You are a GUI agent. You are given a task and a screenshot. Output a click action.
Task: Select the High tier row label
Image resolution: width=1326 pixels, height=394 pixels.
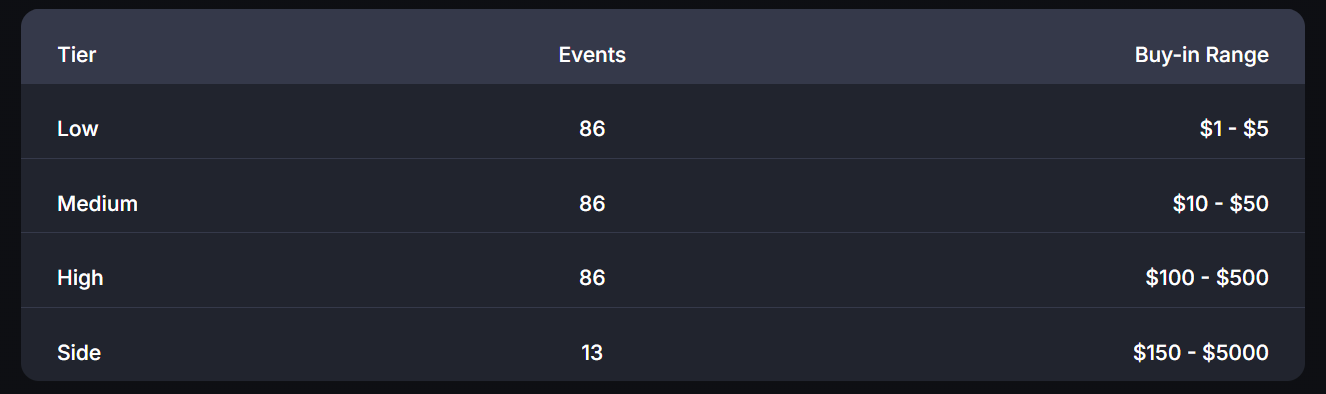[80, 278]
